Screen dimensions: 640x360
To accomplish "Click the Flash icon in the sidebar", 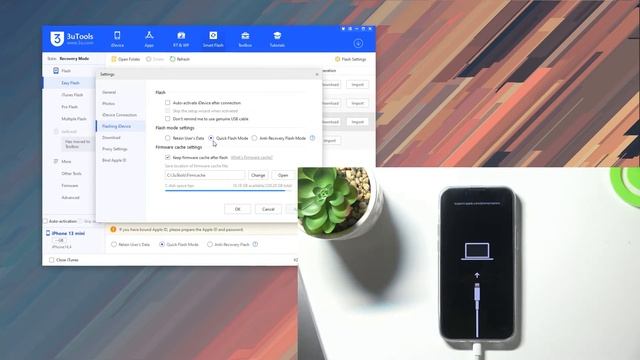I will (56, 71).
